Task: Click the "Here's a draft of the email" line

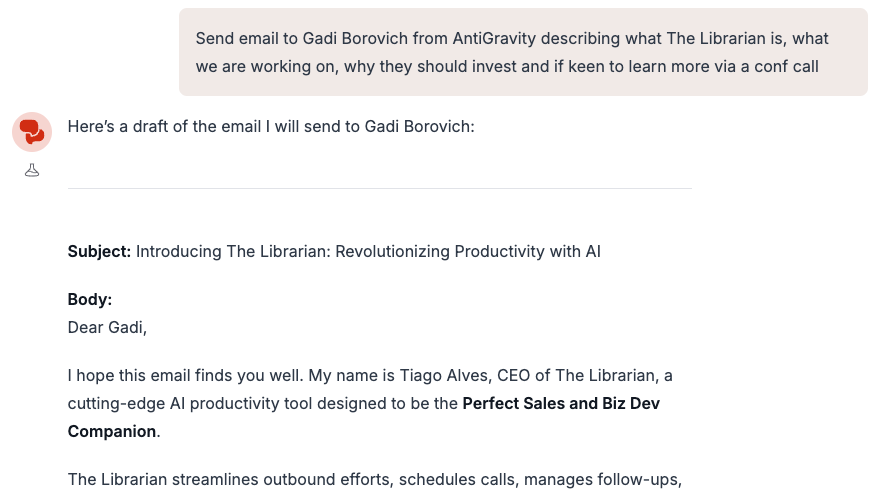Action: [x=270, y=126]
